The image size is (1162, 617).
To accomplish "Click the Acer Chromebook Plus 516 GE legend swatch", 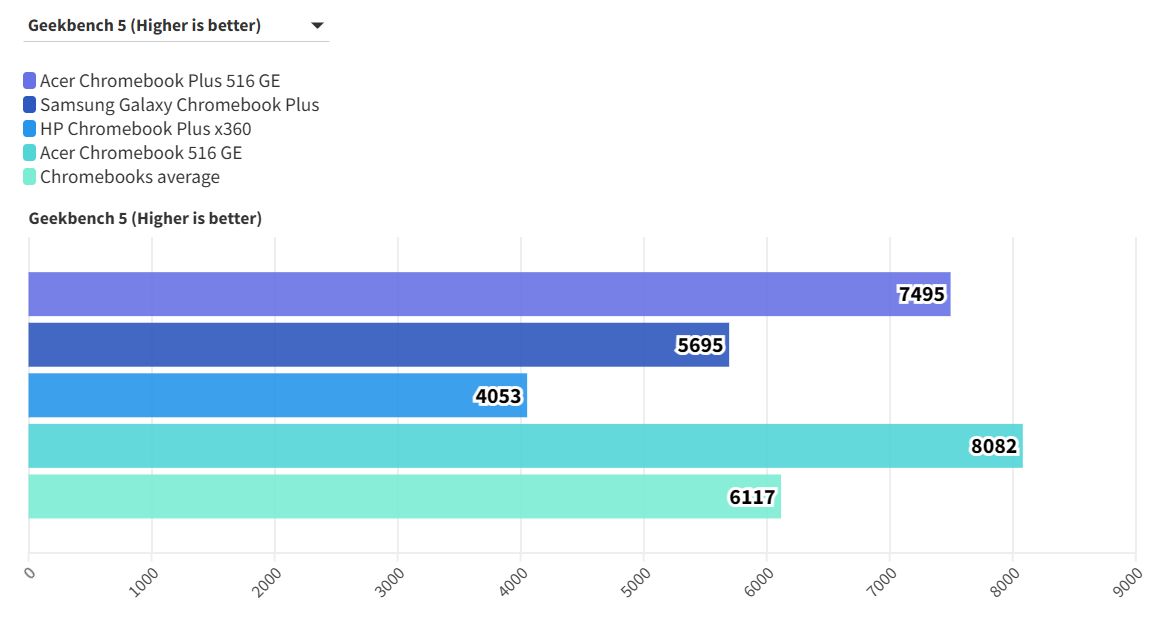I will tap(30, 81).
